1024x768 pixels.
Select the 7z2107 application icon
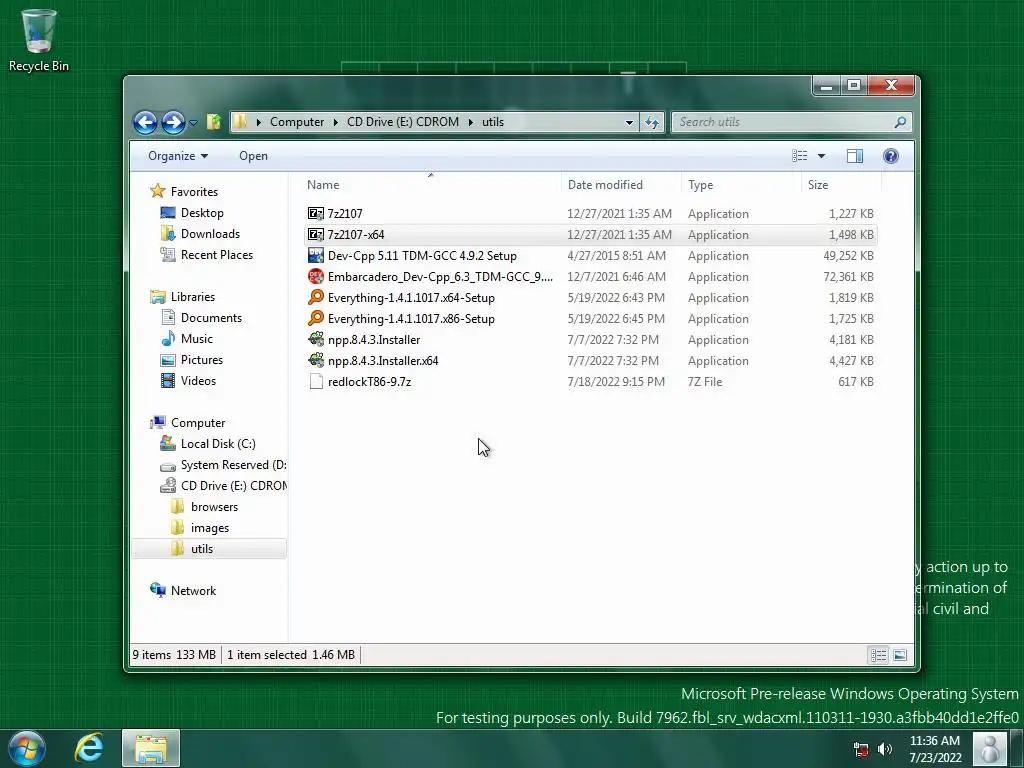coord(315,214)
